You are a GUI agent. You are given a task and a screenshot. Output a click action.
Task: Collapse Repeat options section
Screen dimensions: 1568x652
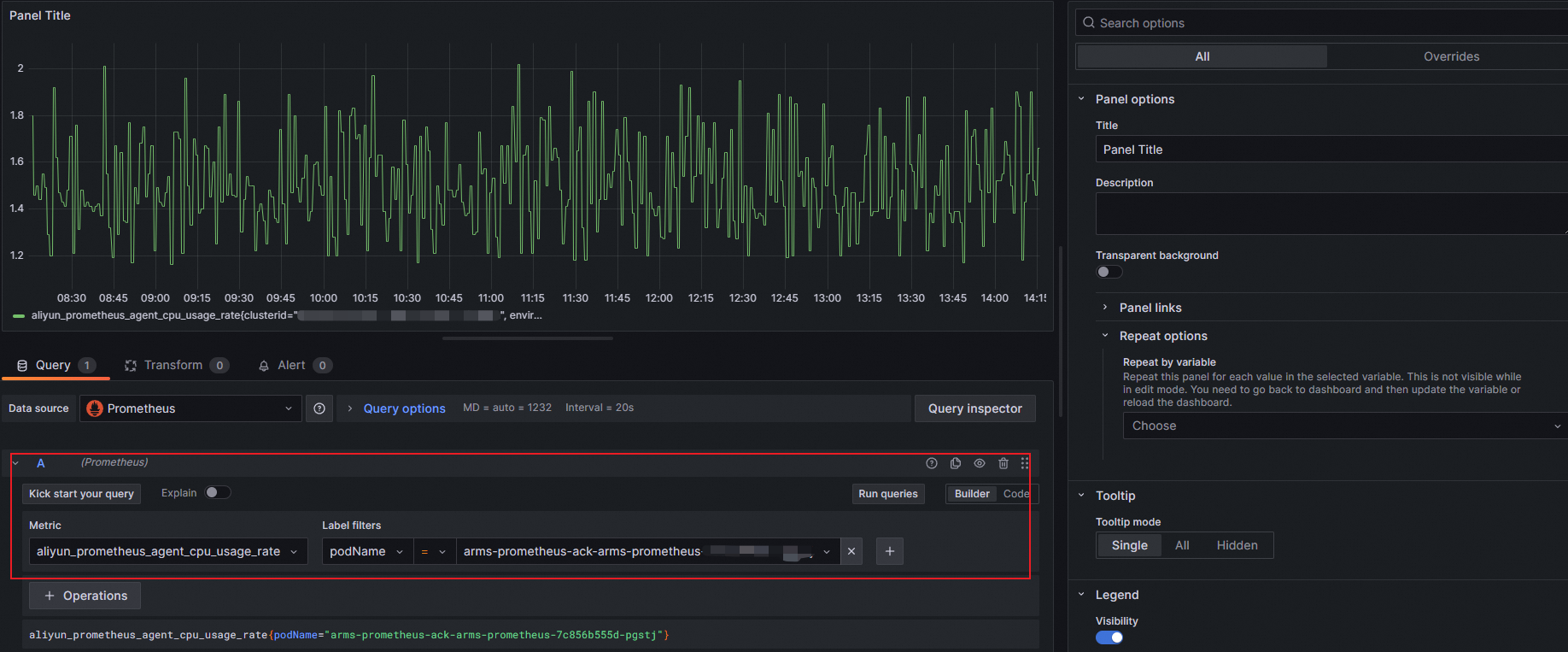pyautogui.click(x=1105, y=336)
